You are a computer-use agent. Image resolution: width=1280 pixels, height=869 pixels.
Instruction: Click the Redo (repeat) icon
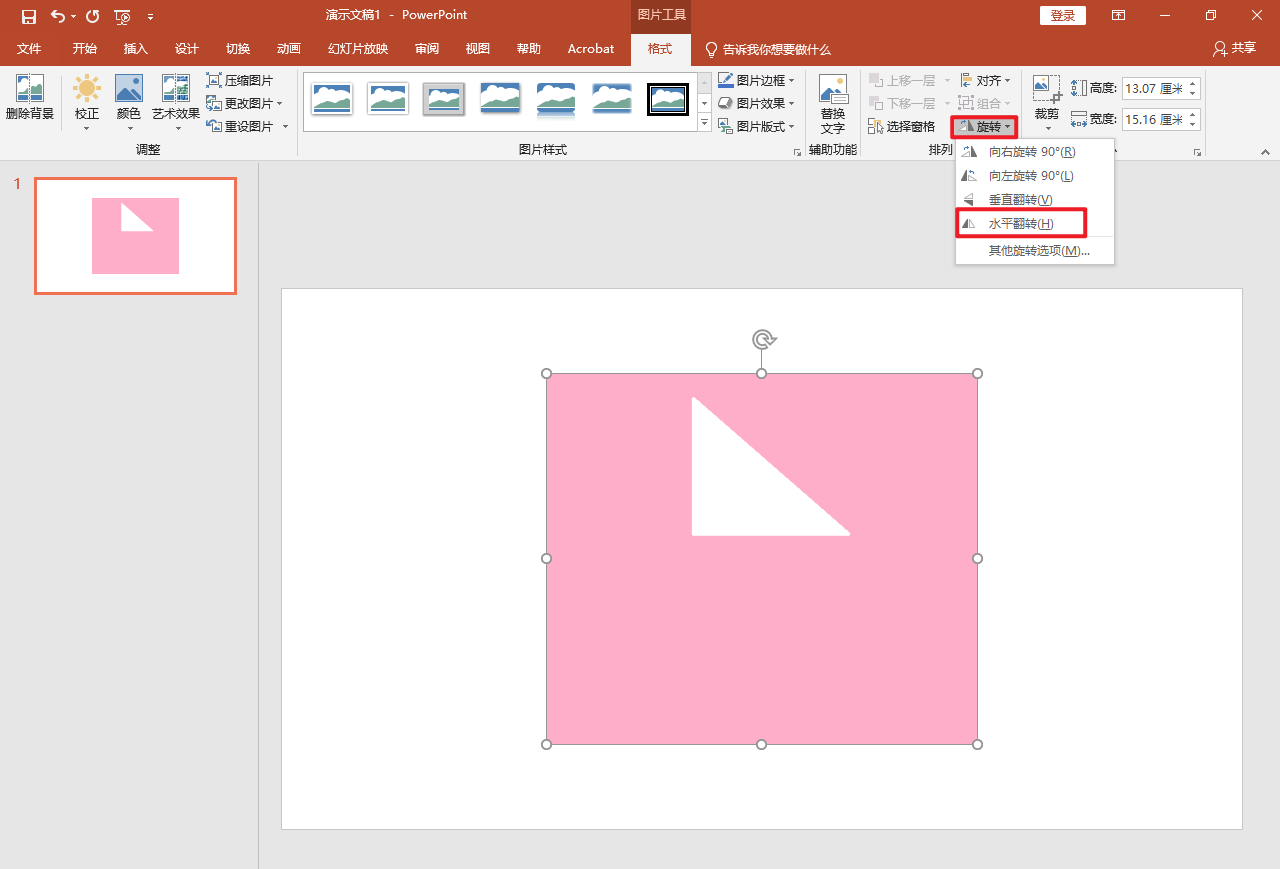pyautogui.click(x=93, y=16)
